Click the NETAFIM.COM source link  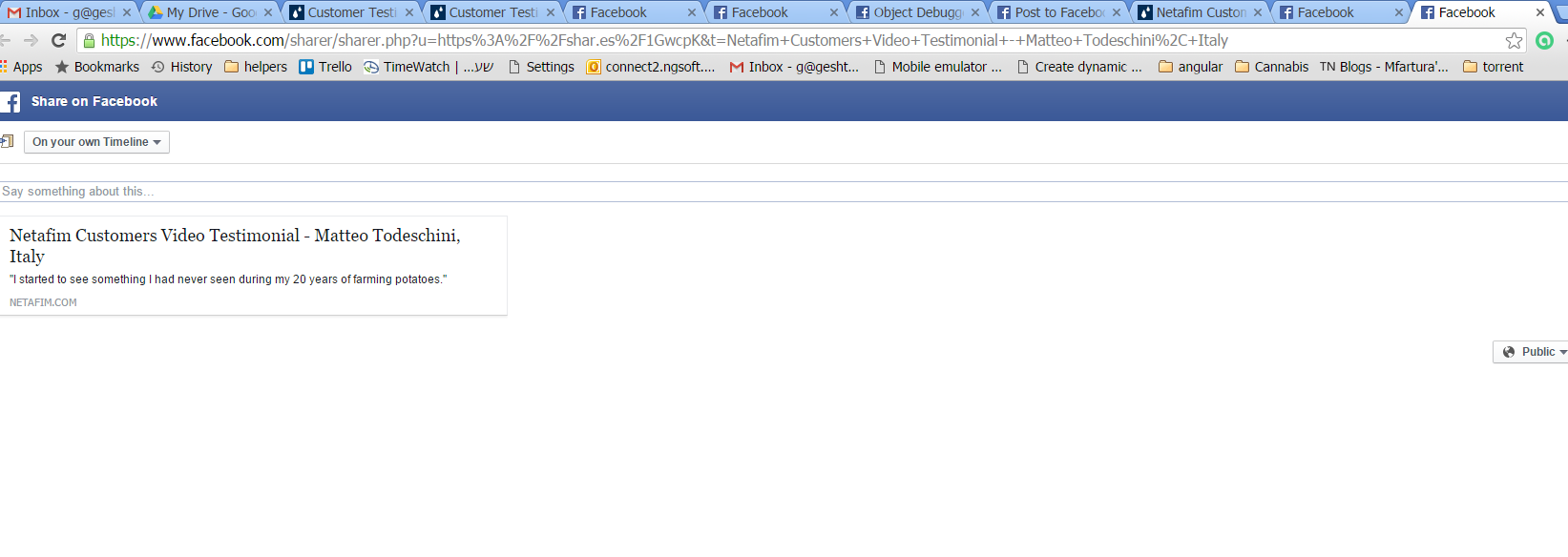43,302
